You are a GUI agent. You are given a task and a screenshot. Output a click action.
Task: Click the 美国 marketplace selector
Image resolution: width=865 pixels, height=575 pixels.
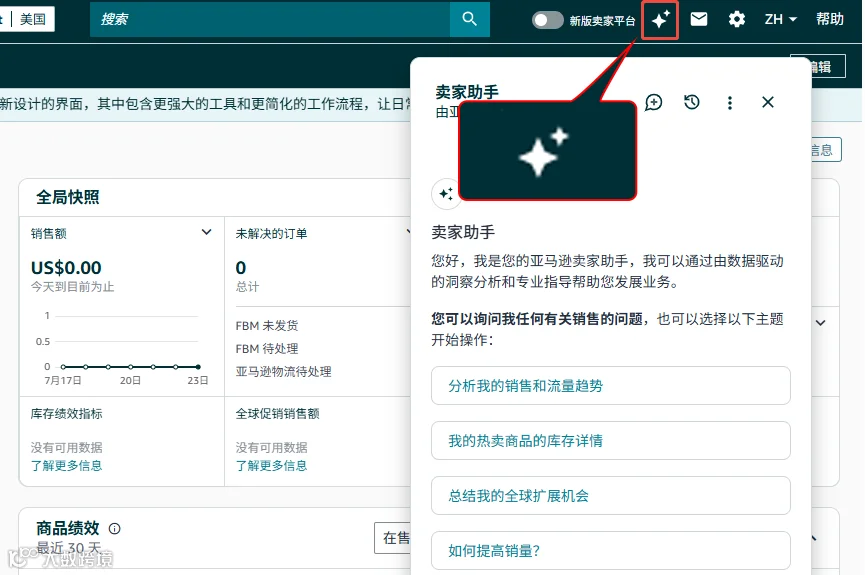click(33, 19)
